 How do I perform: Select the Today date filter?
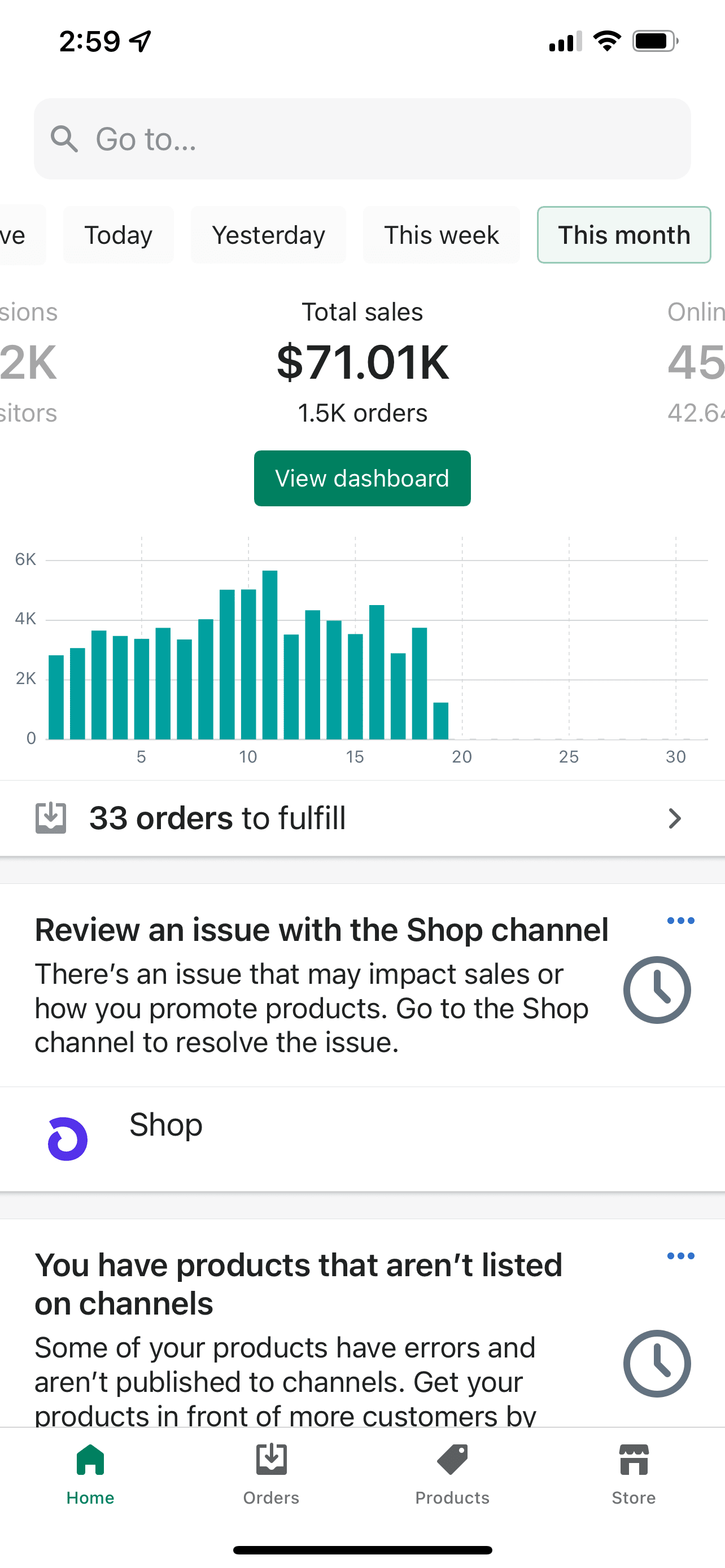(x=118, y=235)
